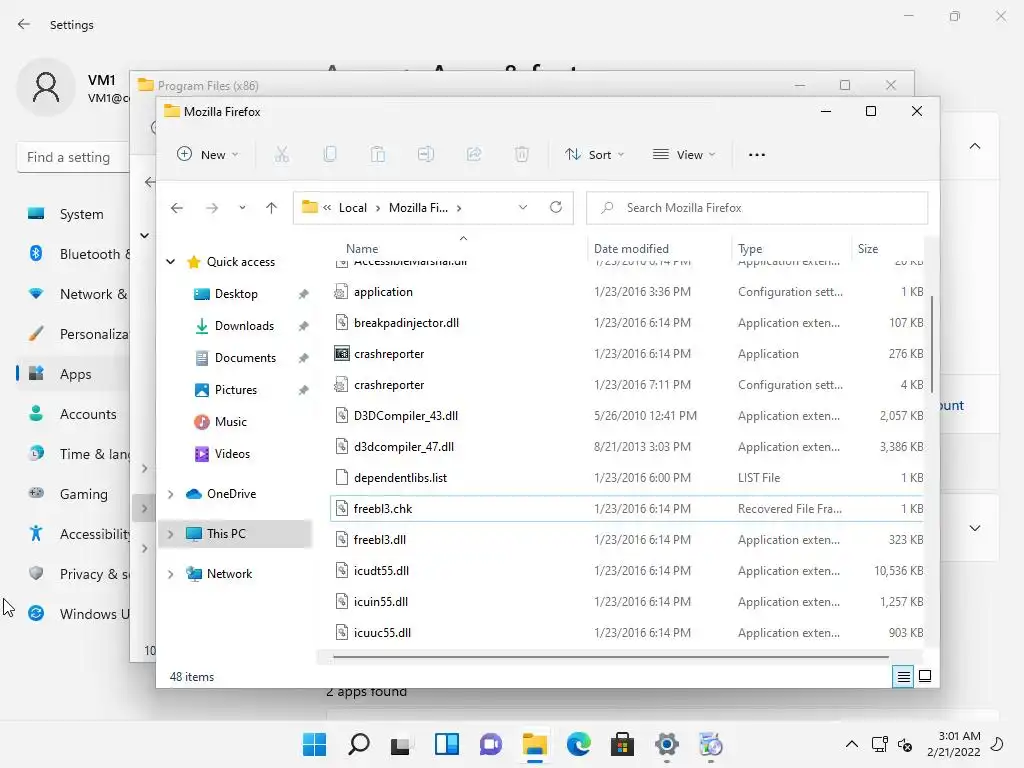Image resolution: width=1024 pixels, height=768 pixels.
Task: Open clock and date in taskbar
Action: coord(954,744)
